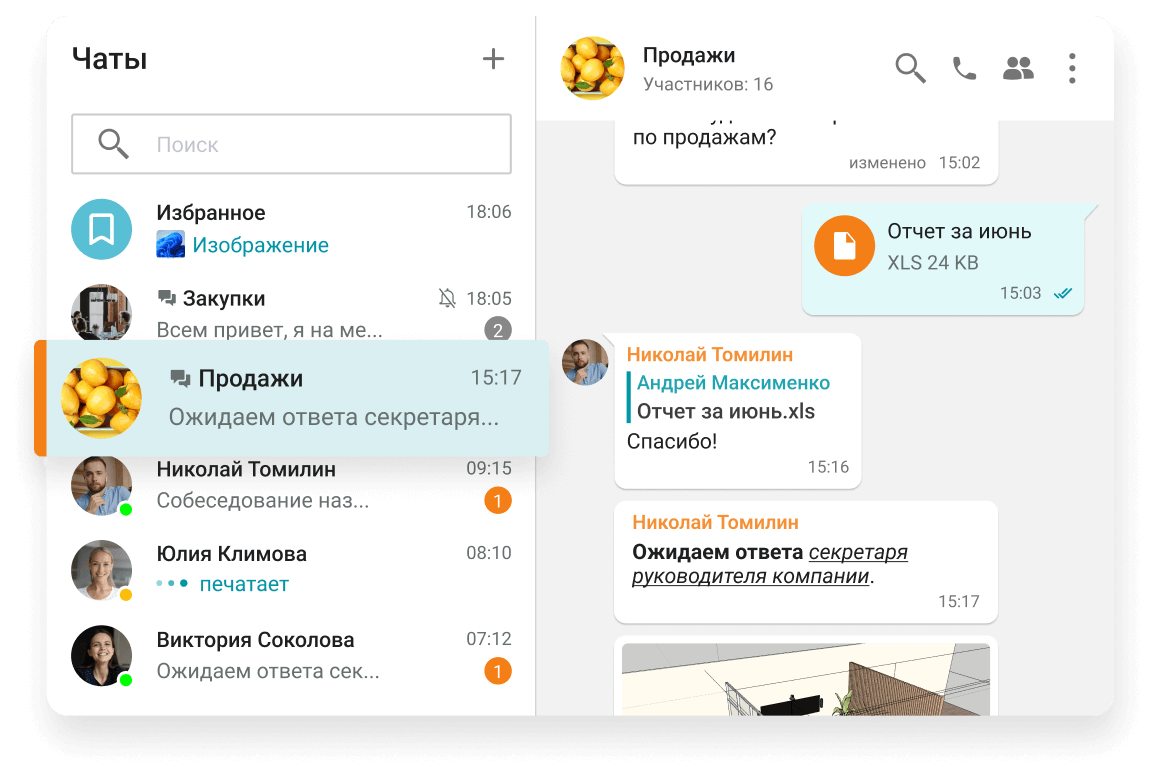This screenshot has height=776, width=1156.
Task: Click the orange XLS file icon
Action: coord(845,246)
